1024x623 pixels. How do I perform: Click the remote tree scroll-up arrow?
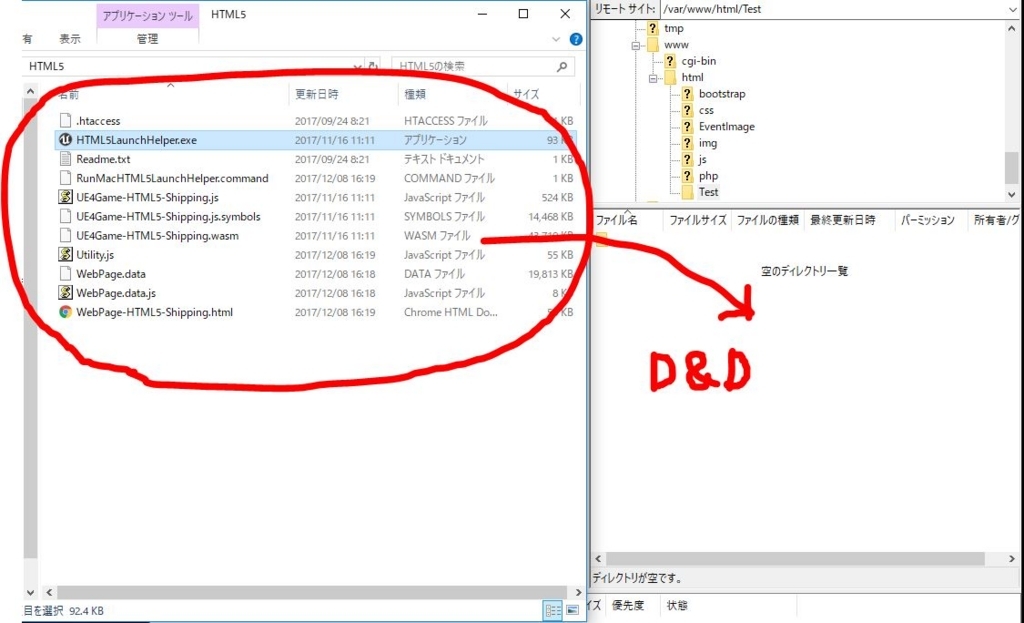point(1012,28)
